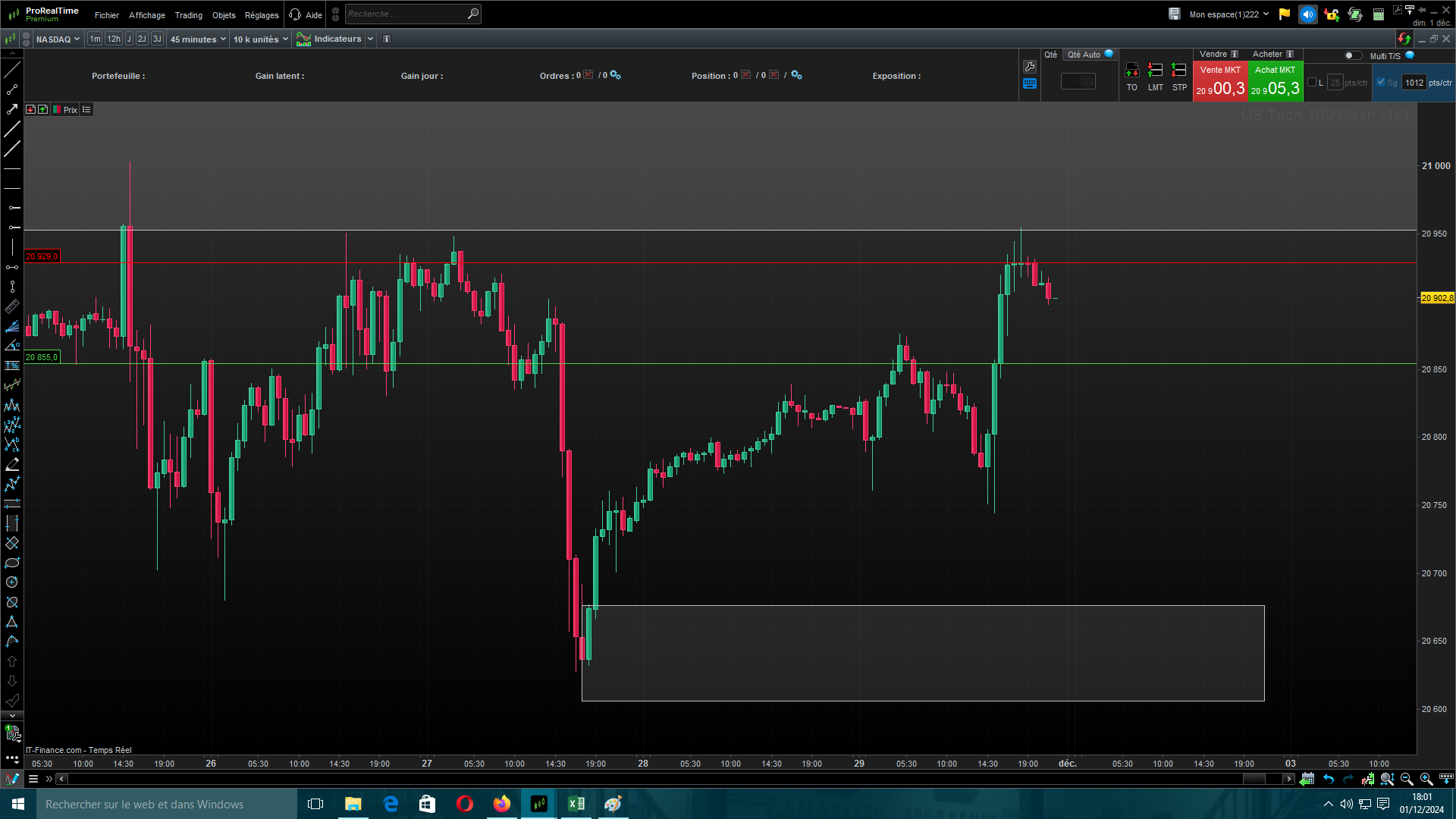
Task: Select the arrow drawing tool
Action: (x=12, y=110)
